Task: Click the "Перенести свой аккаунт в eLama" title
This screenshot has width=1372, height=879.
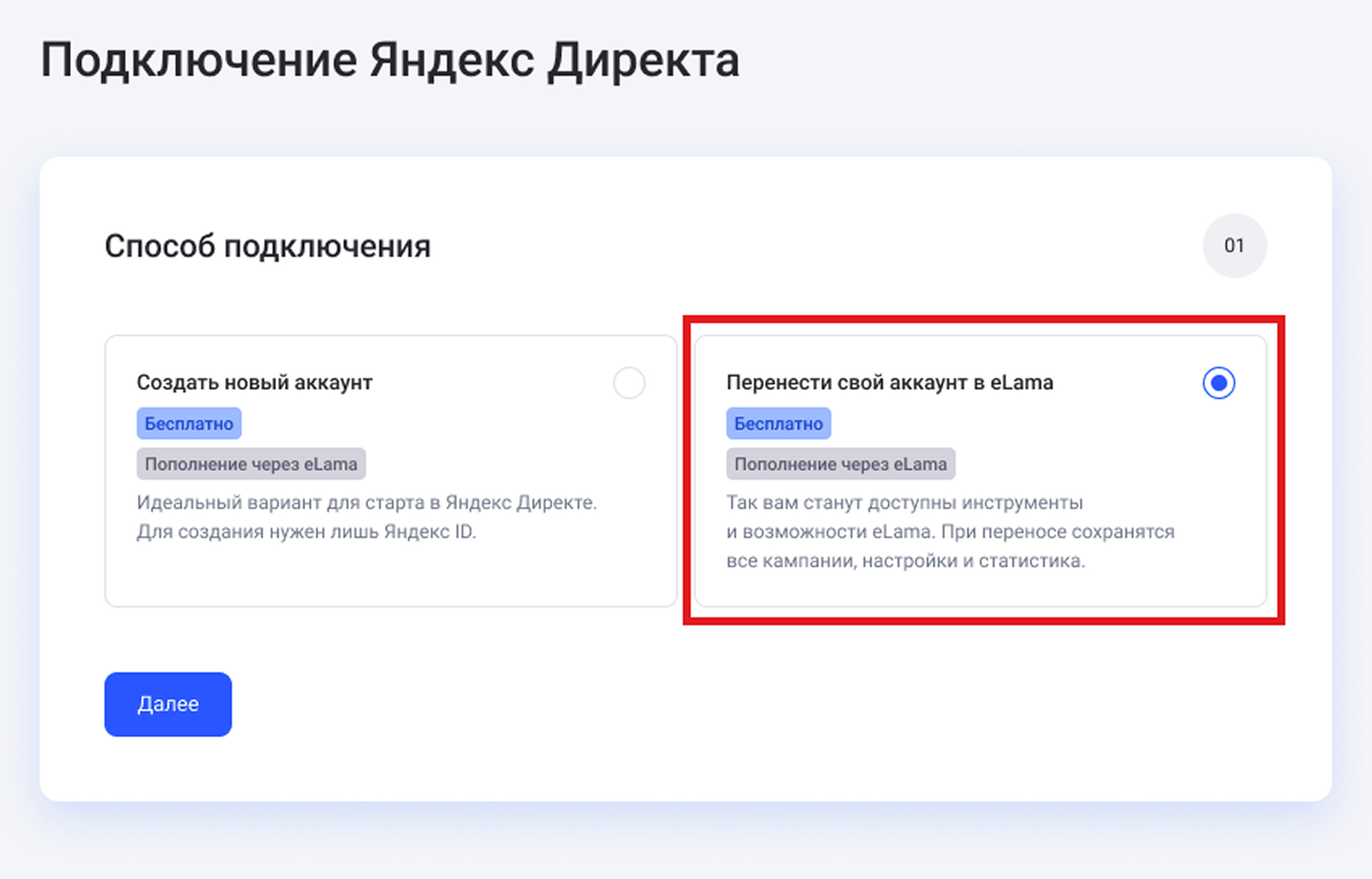Action: pos(889,382)
